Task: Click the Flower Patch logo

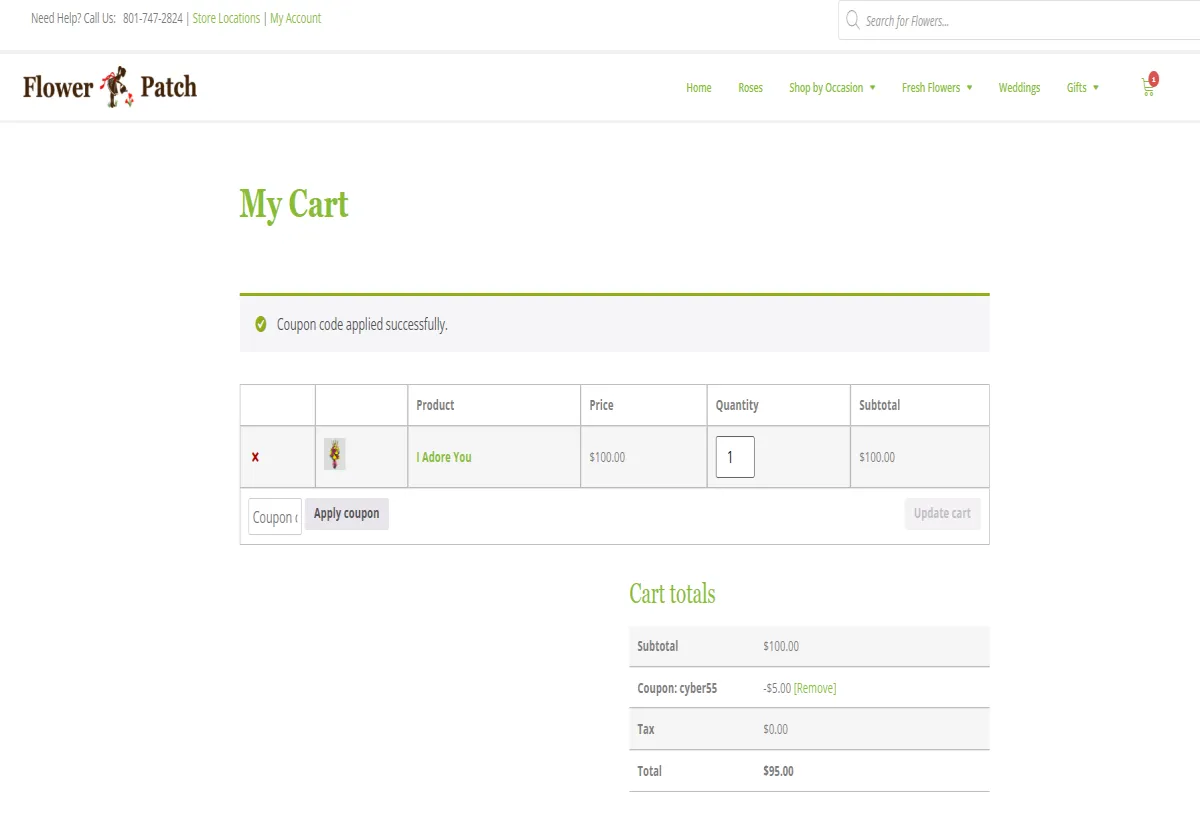Action: point(110,87)
